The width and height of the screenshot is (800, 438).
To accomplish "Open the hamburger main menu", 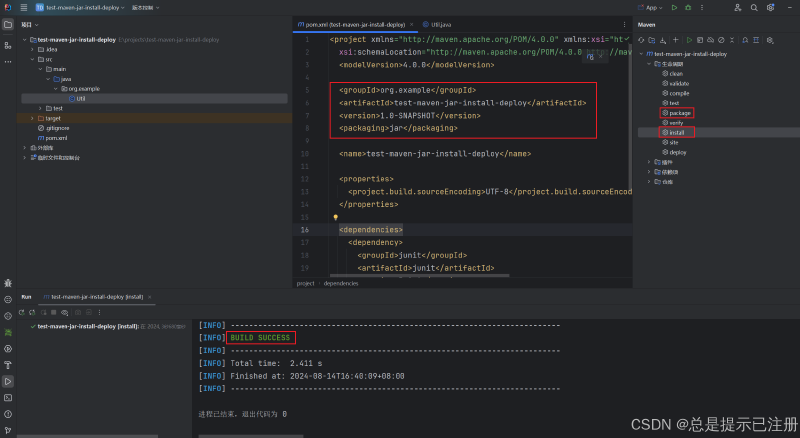I will coord(23,8).
